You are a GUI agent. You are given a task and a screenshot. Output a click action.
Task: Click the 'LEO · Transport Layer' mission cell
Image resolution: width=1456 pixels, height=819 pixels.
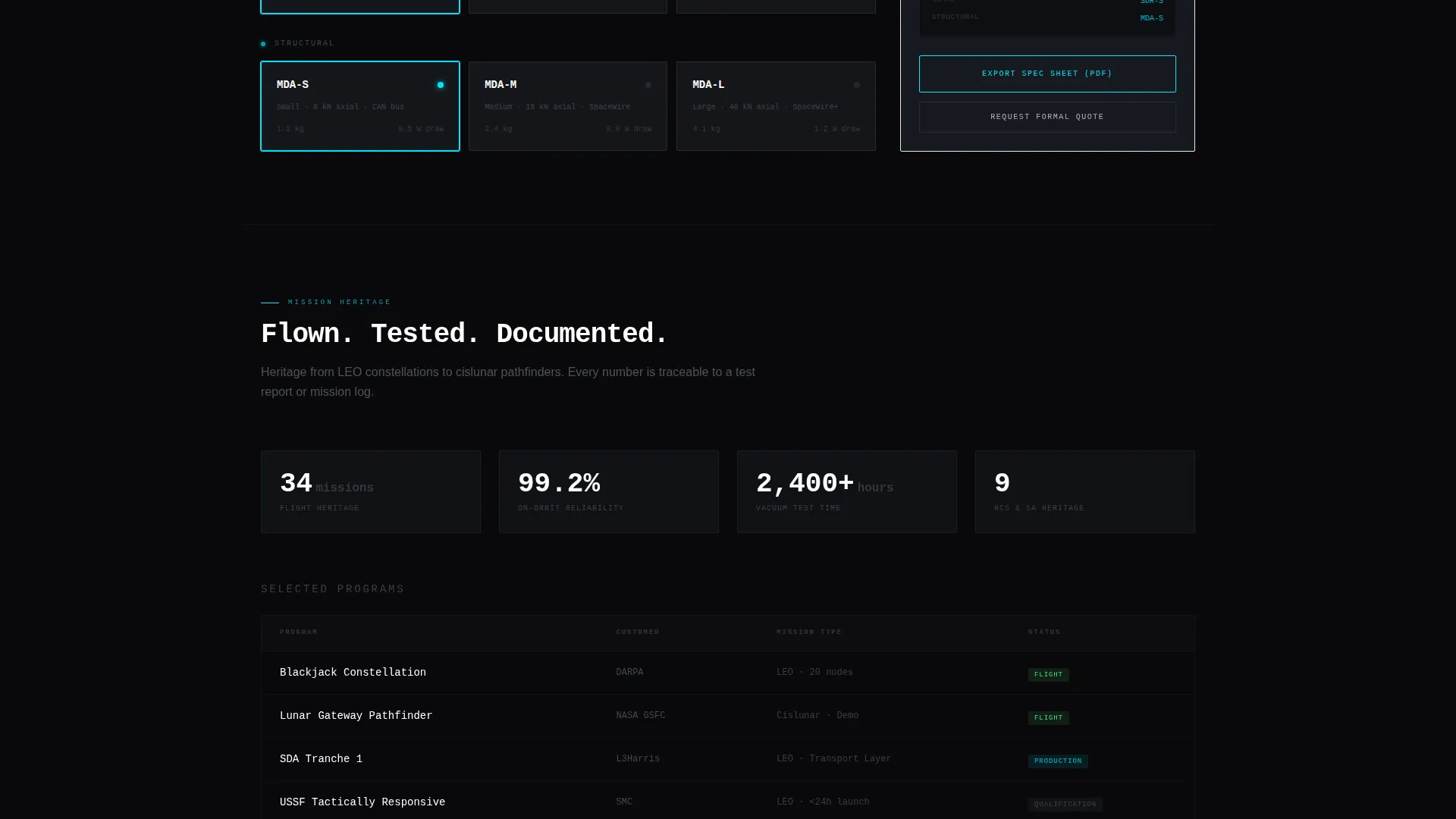[x=834, y=759]
